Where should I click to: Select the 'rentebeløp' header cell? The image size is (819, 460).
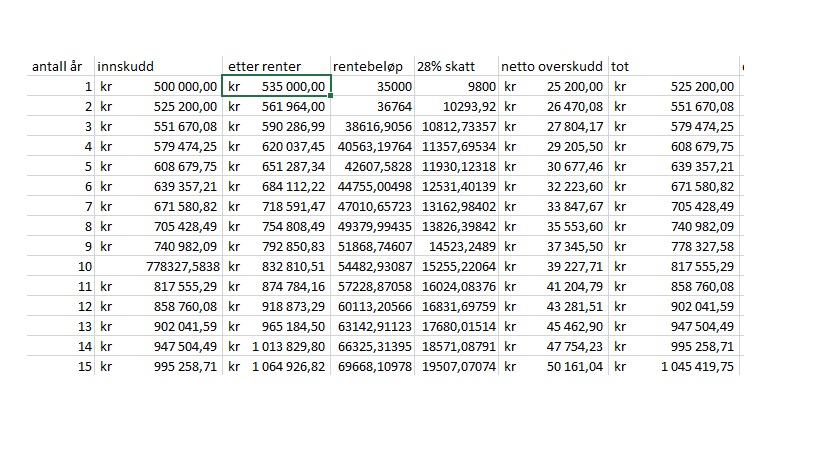(x=372, y=66)
